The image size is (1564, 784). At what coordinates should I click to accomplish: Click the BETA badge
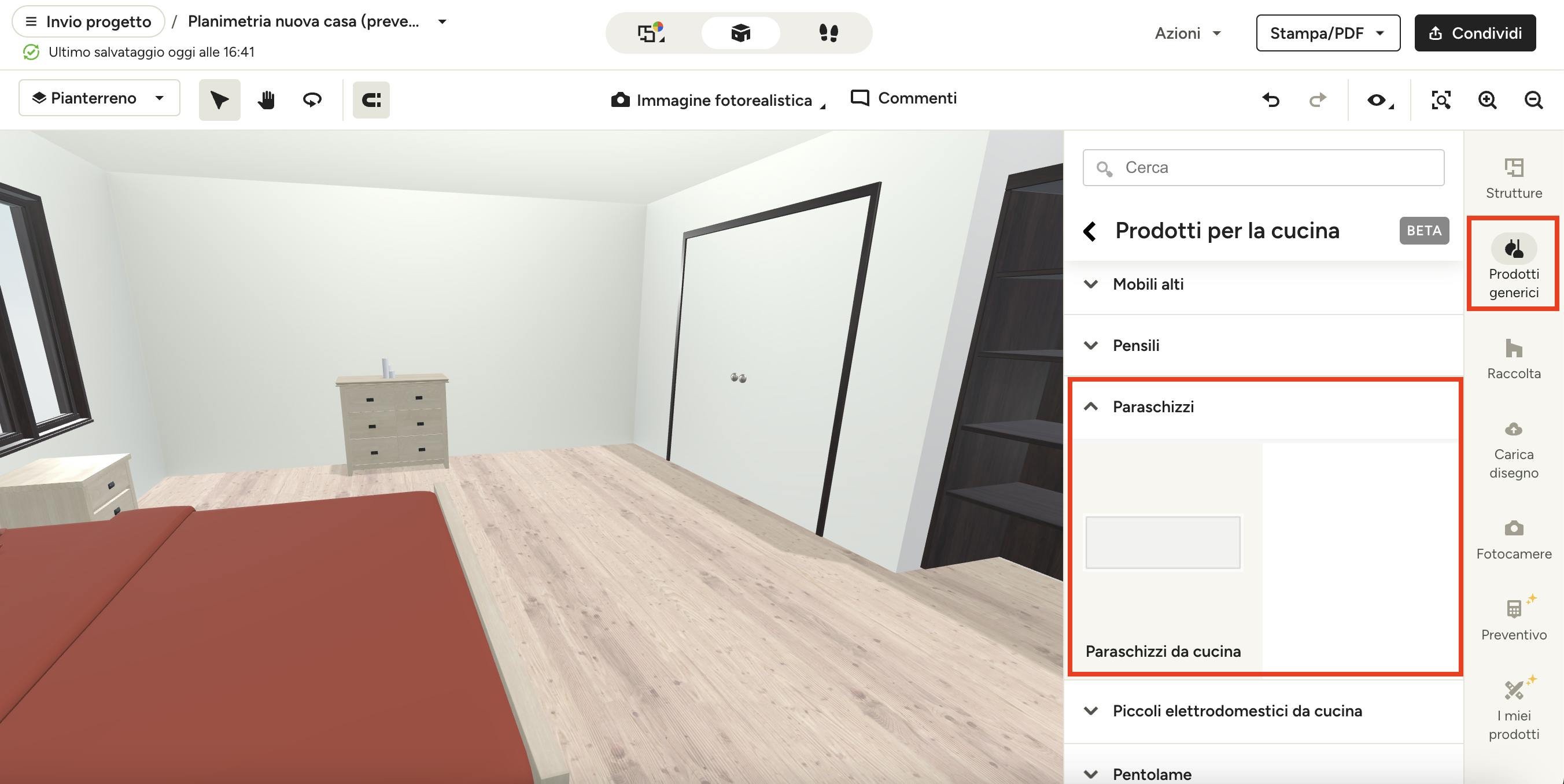coord(1424,231)
